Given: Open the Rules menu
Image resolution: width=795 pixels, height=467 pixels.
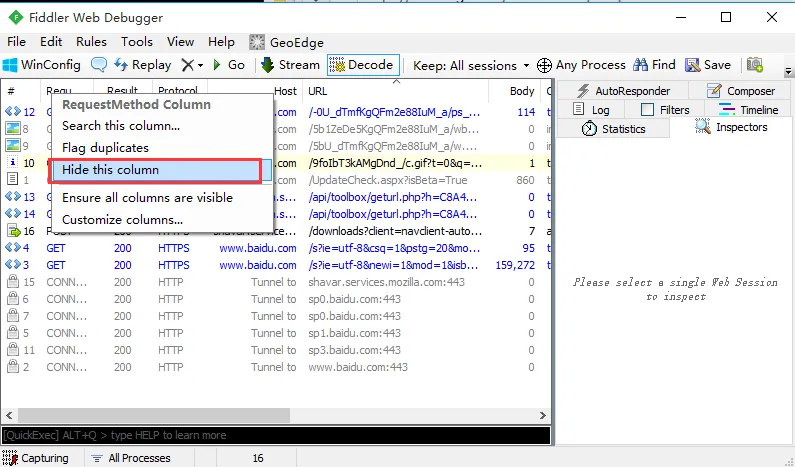Looking at the screenshot, I should tap(91, 42).
